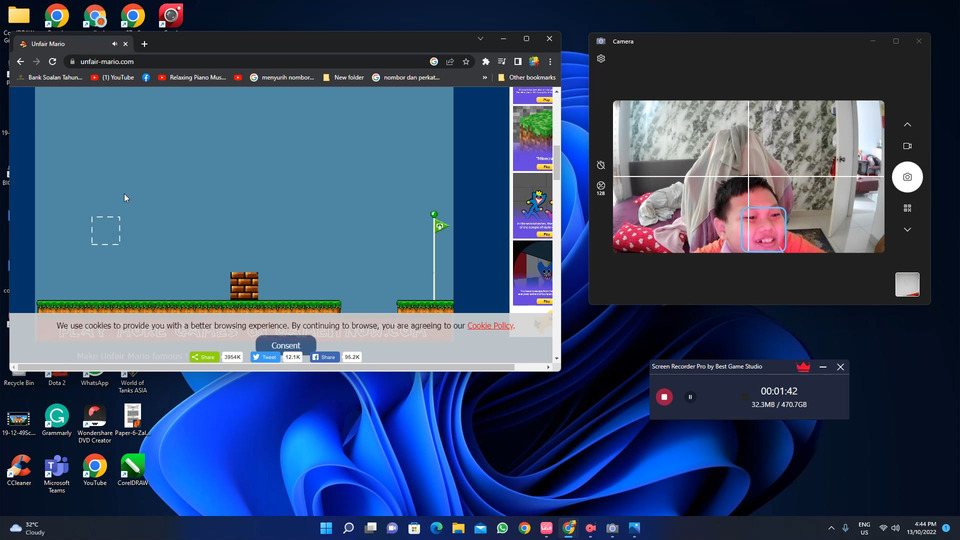
Task: Open Camera last photo thumbnail
Action: (907, 285)
